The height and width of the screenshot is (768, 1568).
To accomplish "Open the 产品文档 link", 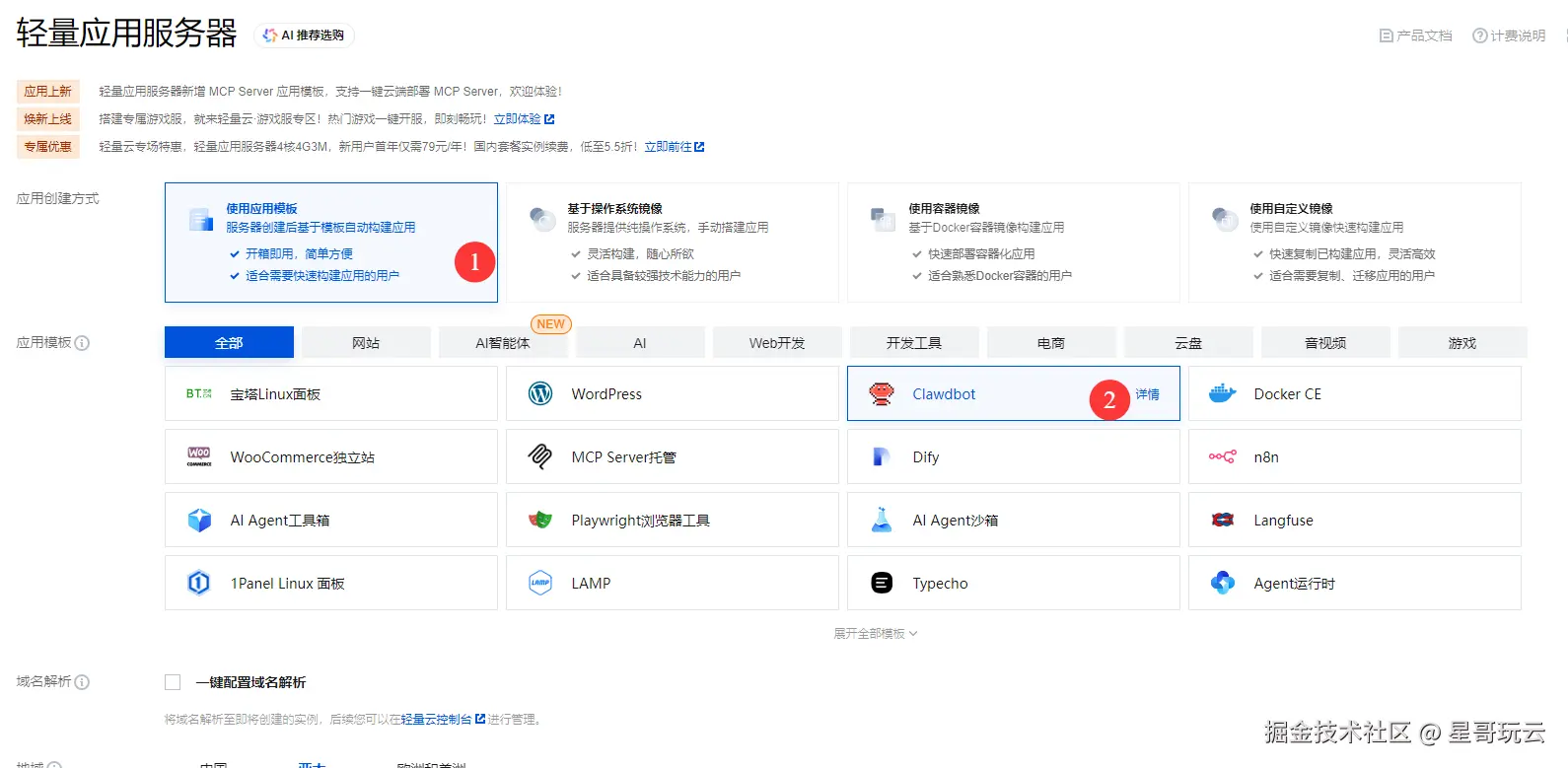I will point(1416,35).
